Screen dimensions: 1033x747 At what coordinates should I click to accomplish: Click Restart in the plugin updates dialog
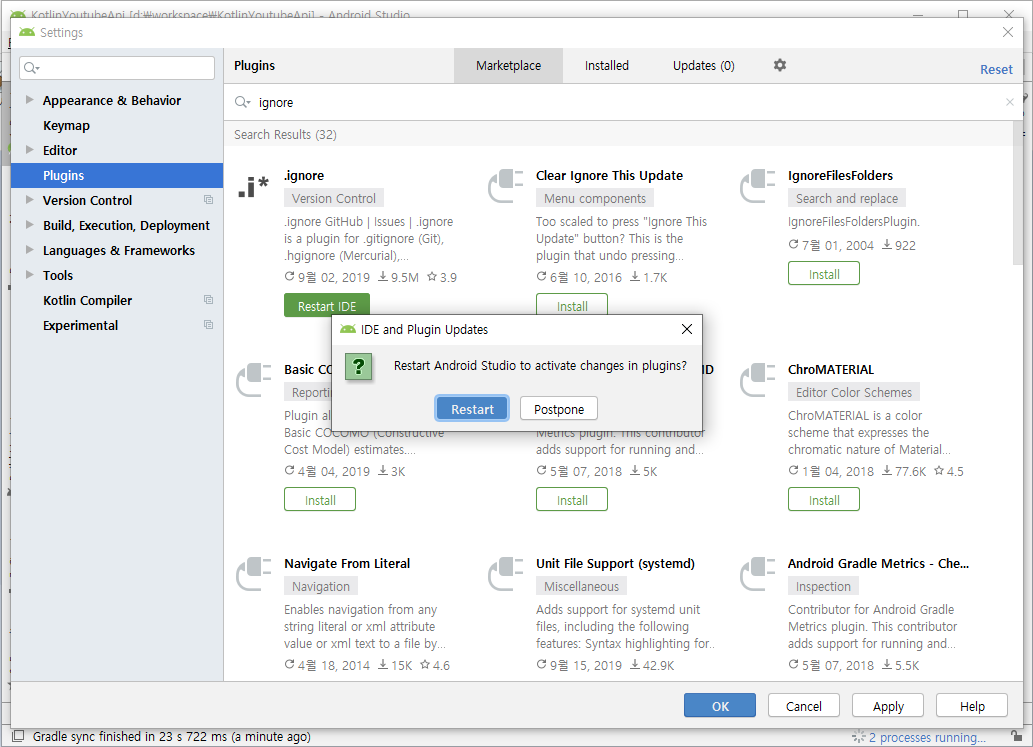pyautogui.click(x=472, y=408)
